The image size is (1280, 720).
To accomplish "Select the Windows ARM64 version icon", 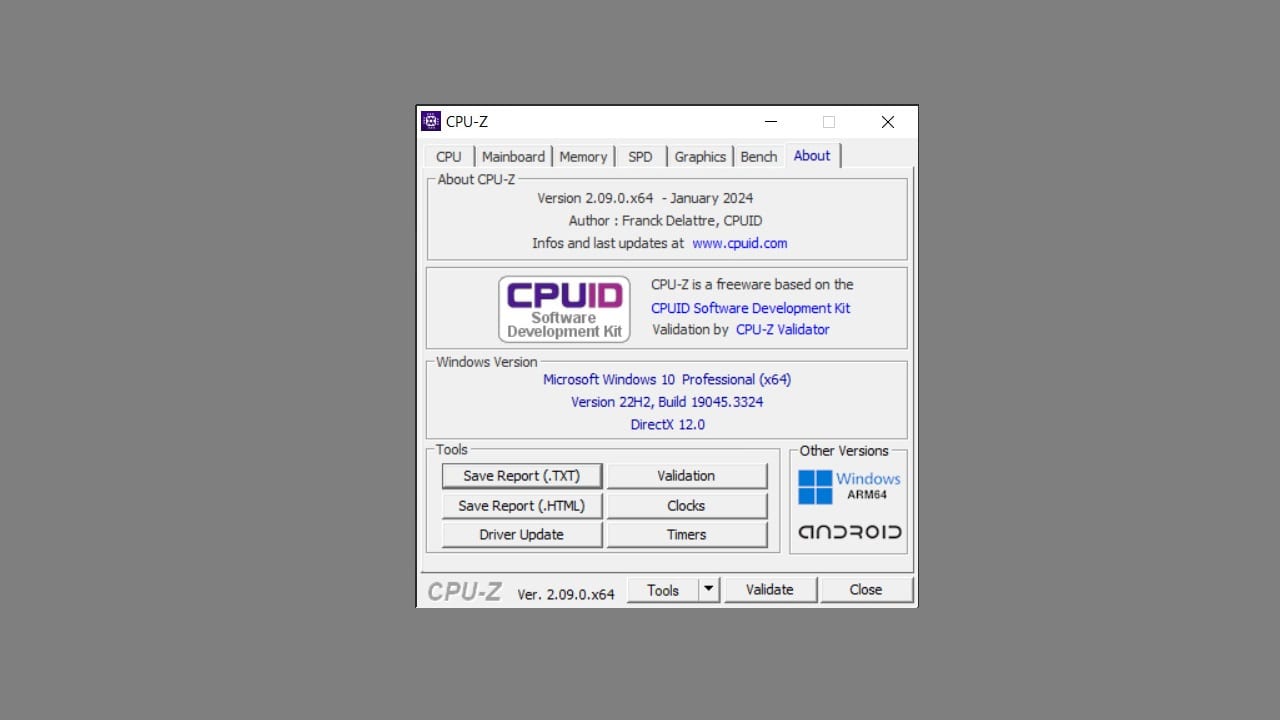I will 849,486.
